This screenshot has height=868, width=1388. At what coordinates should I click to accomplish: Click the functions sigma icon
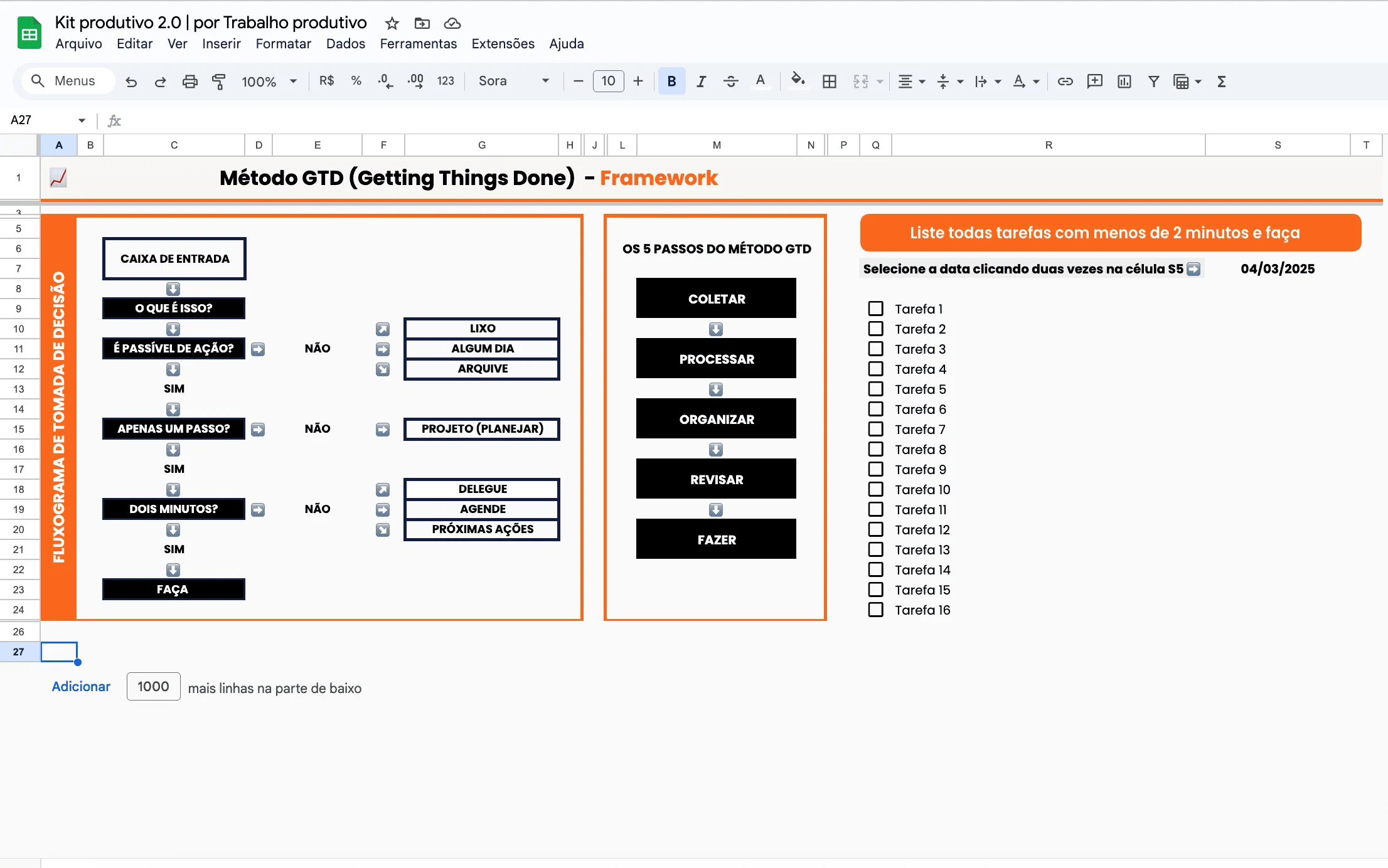(1221, 82)
